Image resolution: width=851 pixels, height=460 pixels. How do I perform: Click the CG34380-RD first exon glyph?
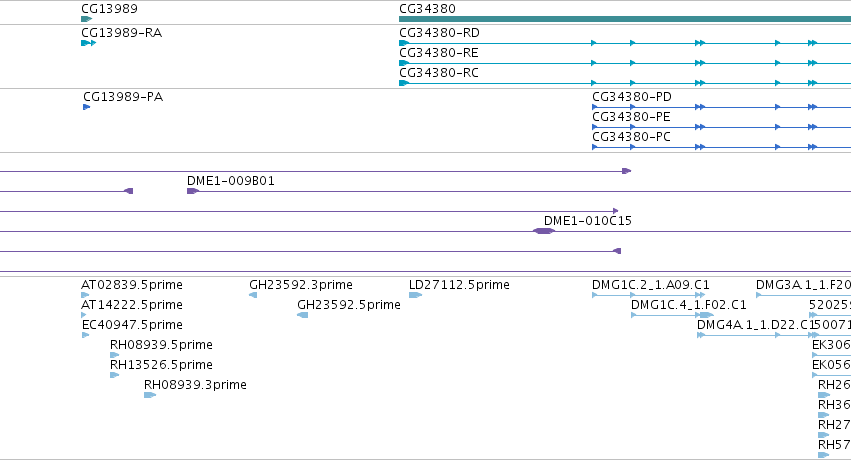click(x=404, y=43)
